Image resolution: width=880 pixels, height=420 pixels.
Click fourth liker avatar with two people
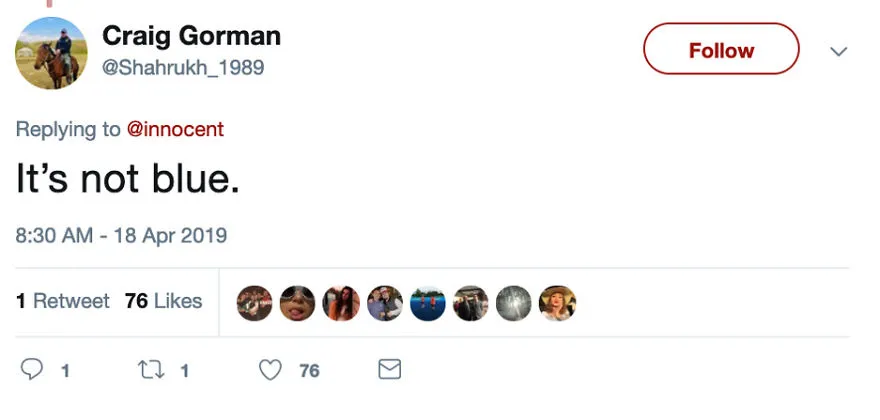(384, 303)
